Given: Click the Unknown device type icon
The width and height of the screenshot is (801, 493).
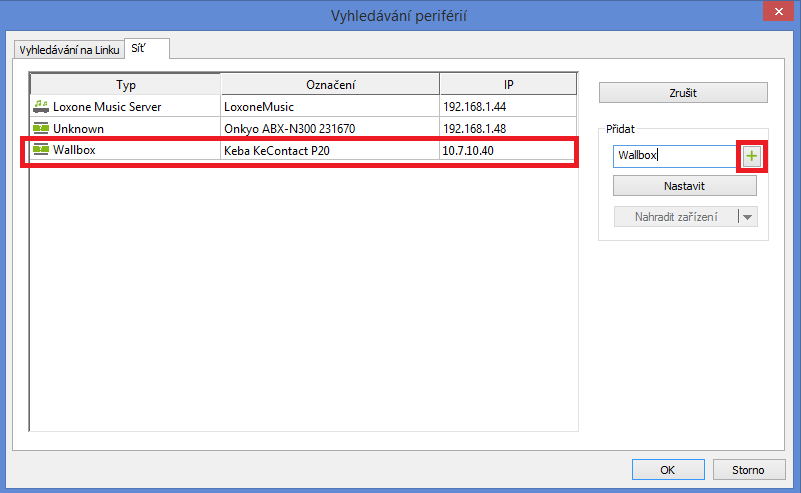Looking at the screenshot, I should pos(41,128).
